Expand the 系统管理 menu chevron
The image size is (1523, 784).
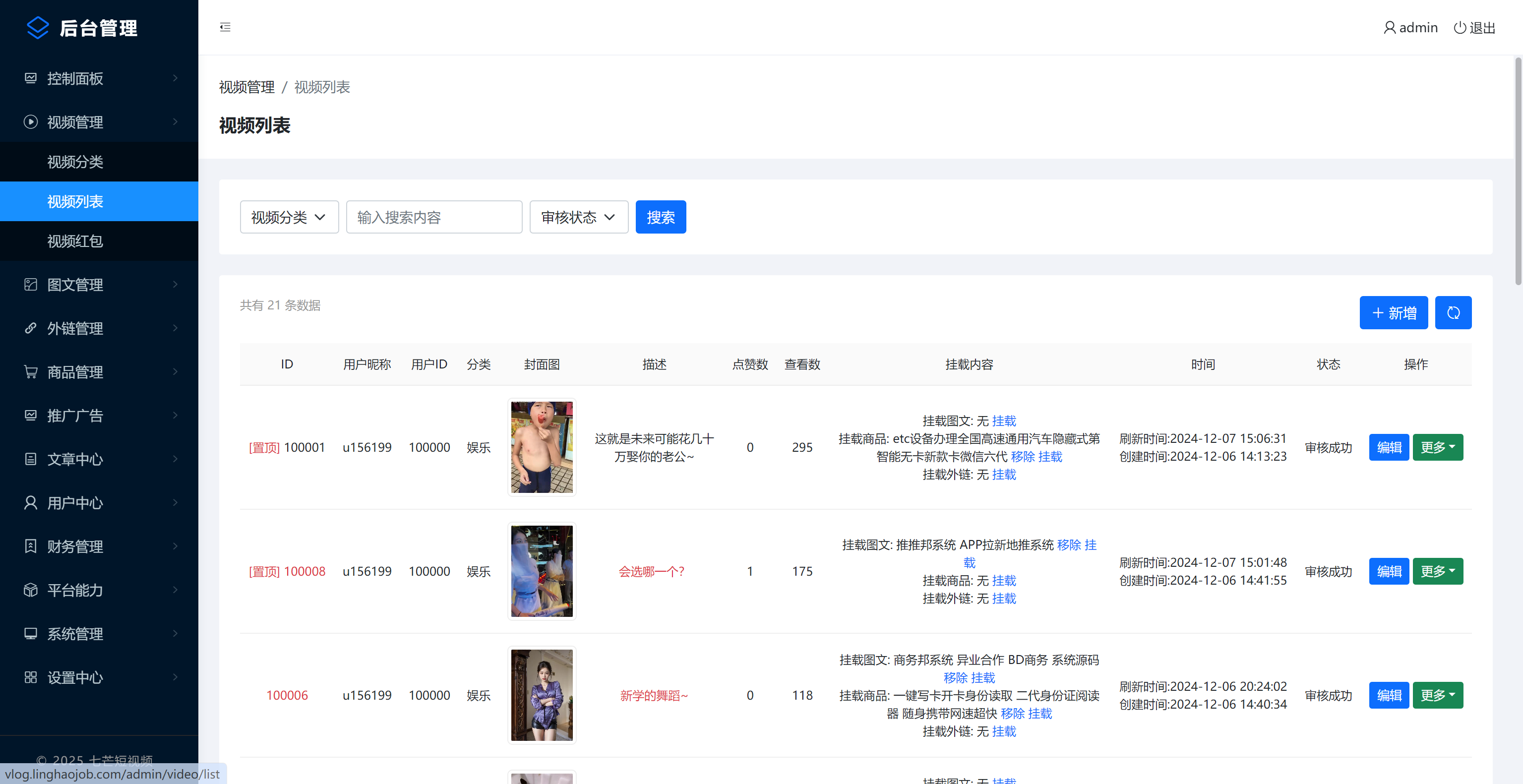tap(175, 634)
